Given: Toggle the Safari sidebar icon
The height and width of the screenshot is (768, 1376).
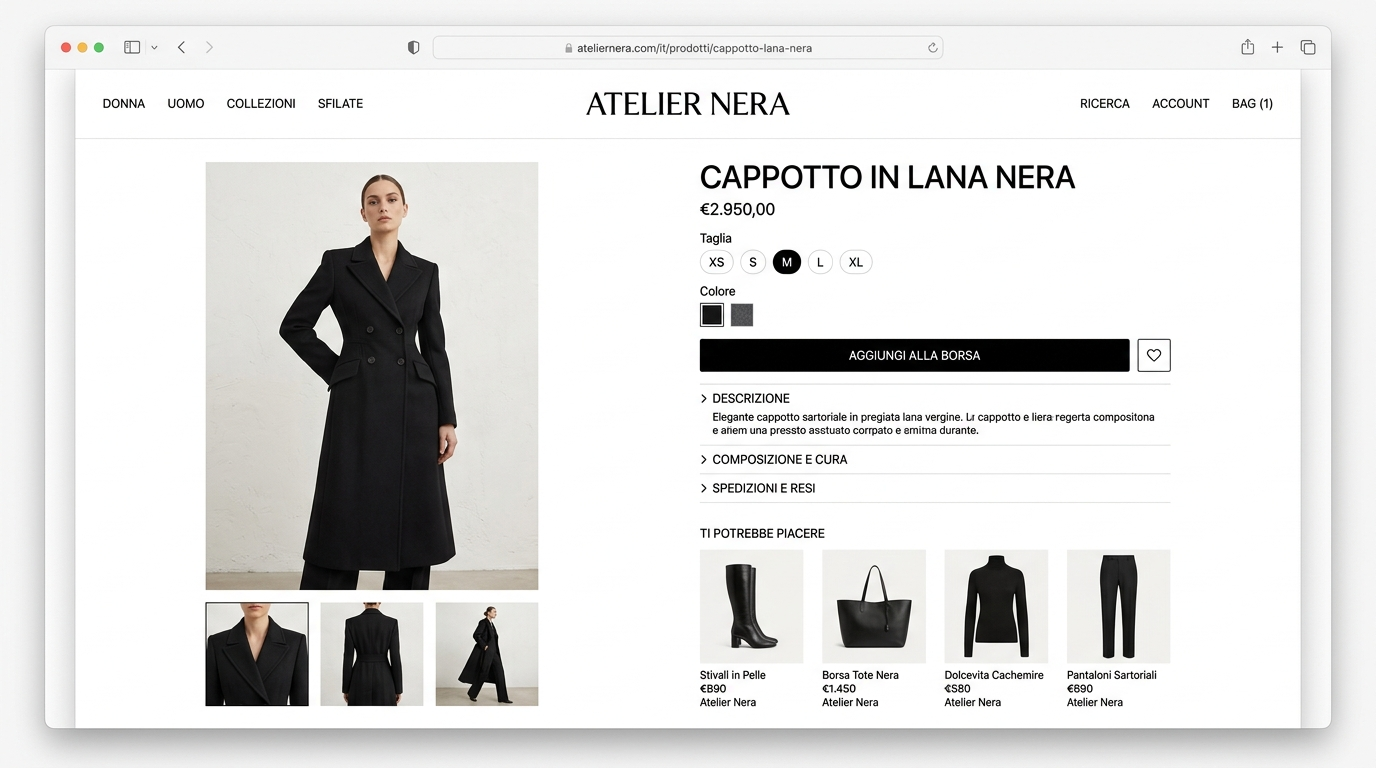Looking at the screenshot, I should tap(132, 47).
